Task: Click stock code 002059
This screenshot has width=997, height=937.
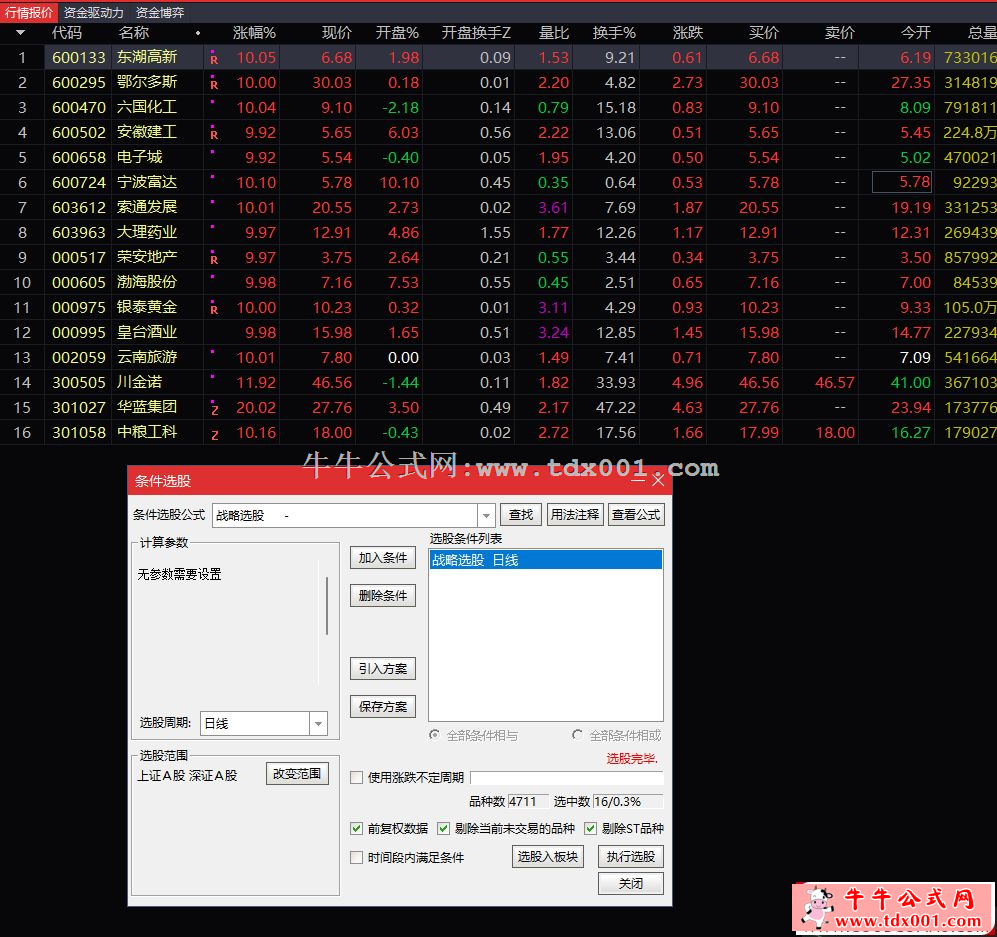Action: (79, 357)
